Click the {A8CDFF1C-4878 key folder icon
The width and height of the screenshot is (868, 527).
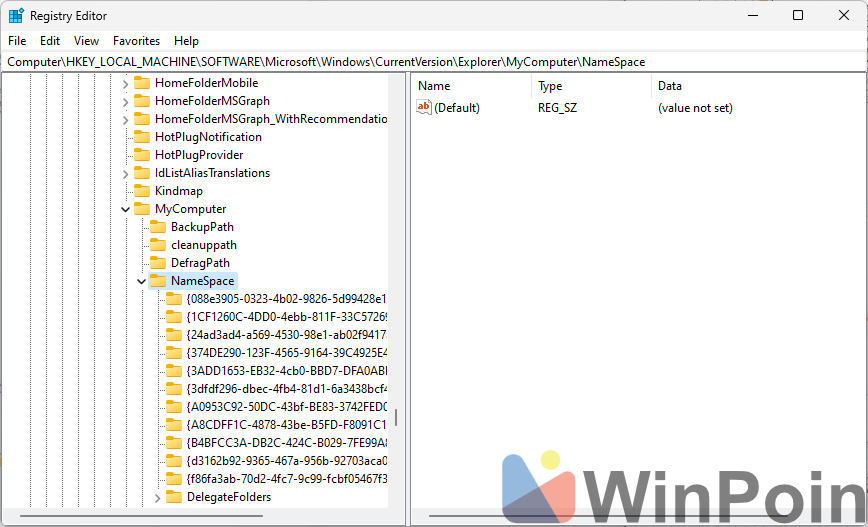click(x=174, y=425)
